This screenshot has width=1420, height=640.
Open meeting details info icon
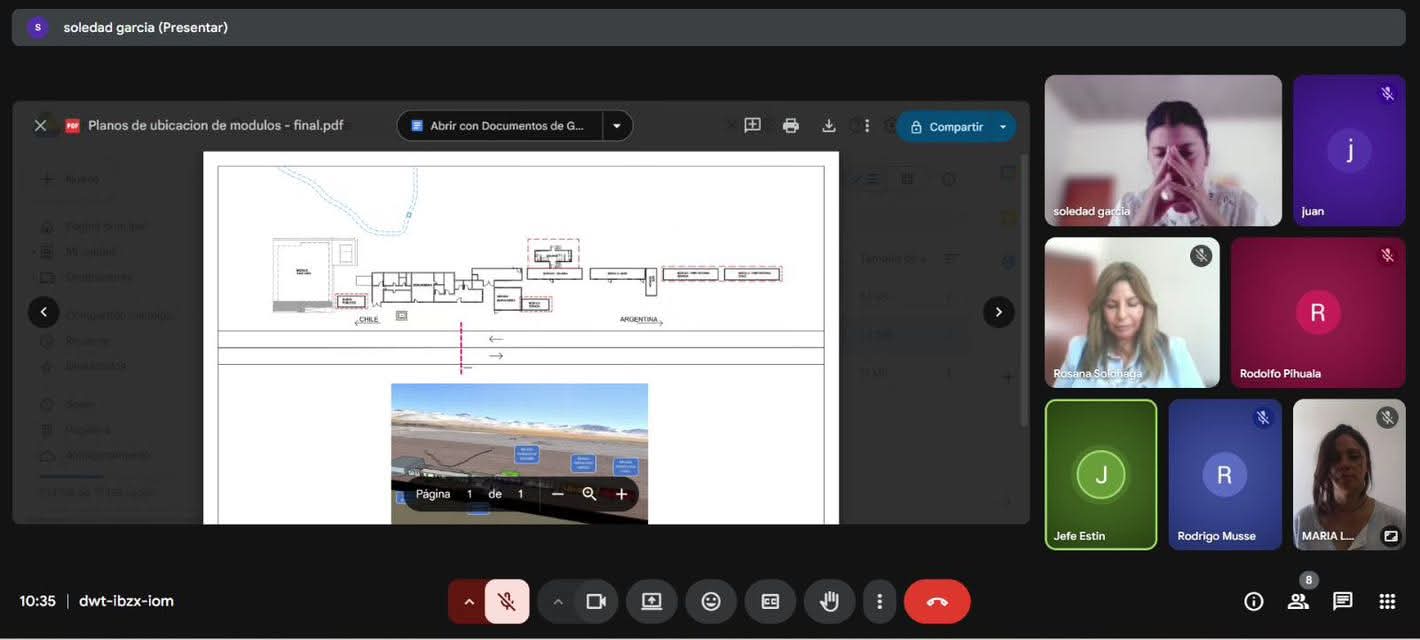tap(1253, 601)
